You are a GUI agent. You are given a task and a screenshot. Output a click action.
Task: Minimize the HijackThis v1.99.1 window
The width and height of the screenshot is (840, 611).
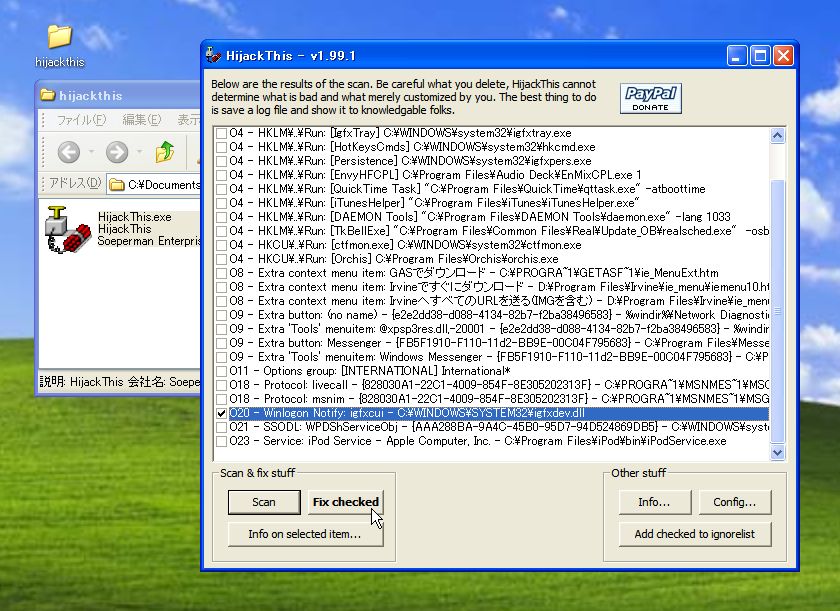pos(737,56)
